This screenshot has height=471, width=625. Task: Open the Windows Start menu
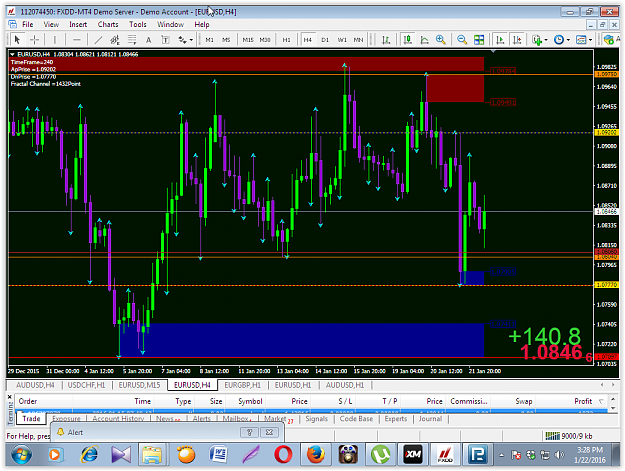(x=22, y=455)
